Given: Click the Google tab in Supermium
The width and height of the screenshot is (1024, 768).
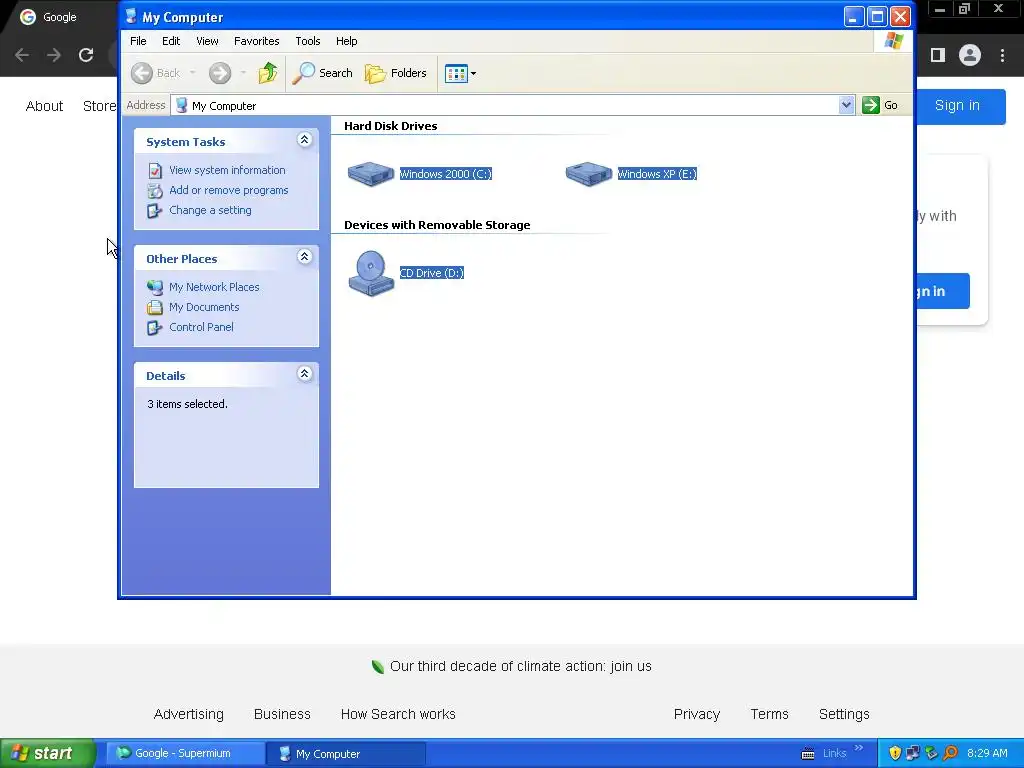Looking at the screenshot, I should 57,18.
